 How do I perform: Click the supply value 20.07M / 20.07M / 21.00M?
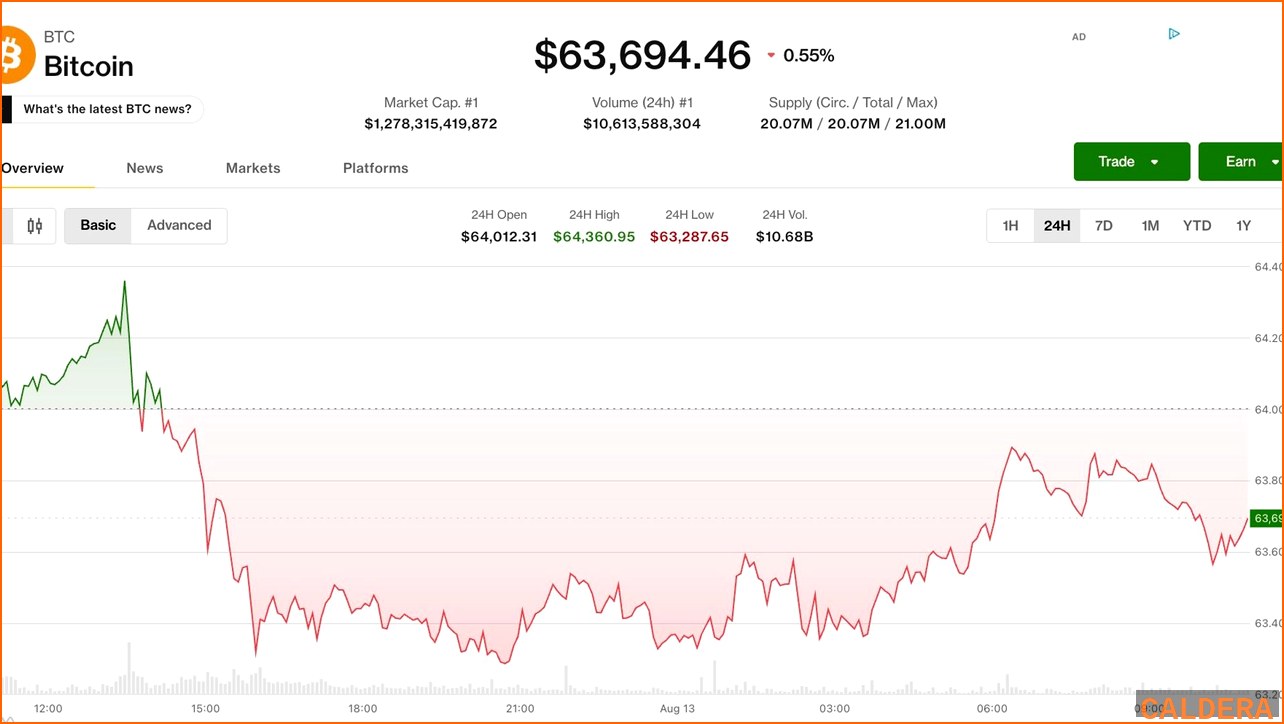click(853, 124)
